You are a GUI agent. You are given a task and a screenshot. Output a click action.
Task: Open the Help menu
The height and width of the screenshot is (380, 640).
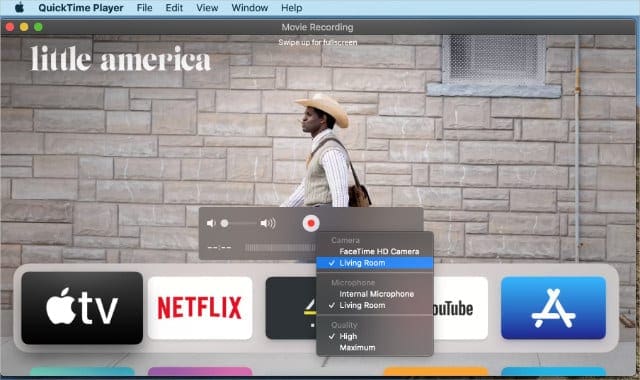(292, 8)
